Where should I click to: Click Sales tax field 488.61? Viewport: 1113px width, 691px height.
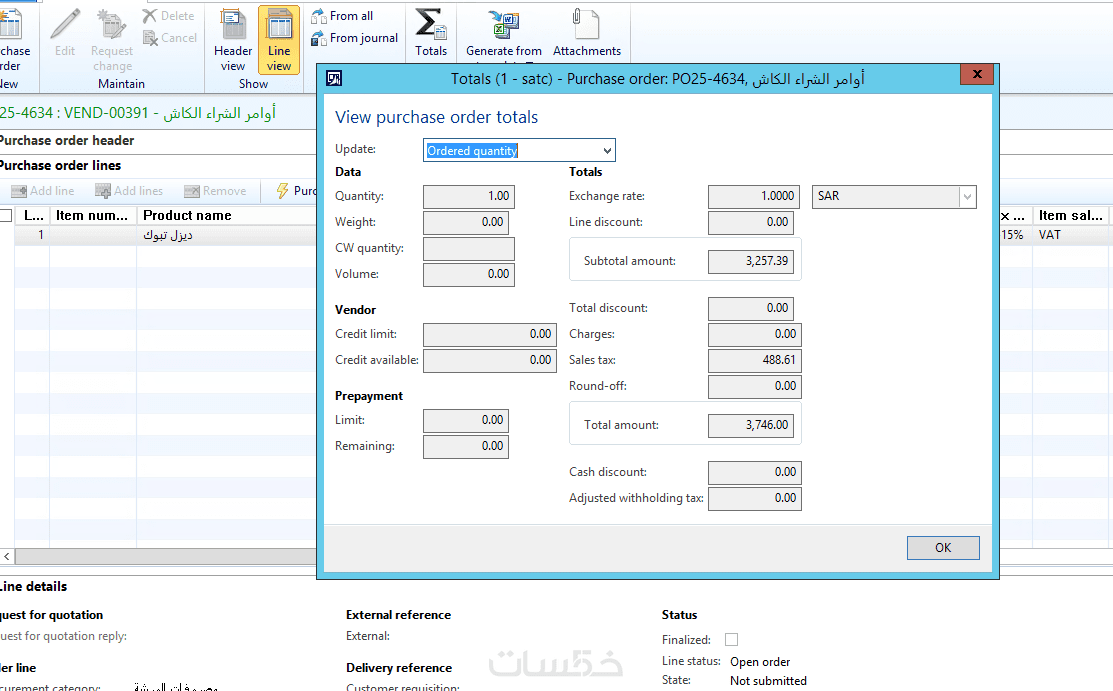tap(755, 360)
